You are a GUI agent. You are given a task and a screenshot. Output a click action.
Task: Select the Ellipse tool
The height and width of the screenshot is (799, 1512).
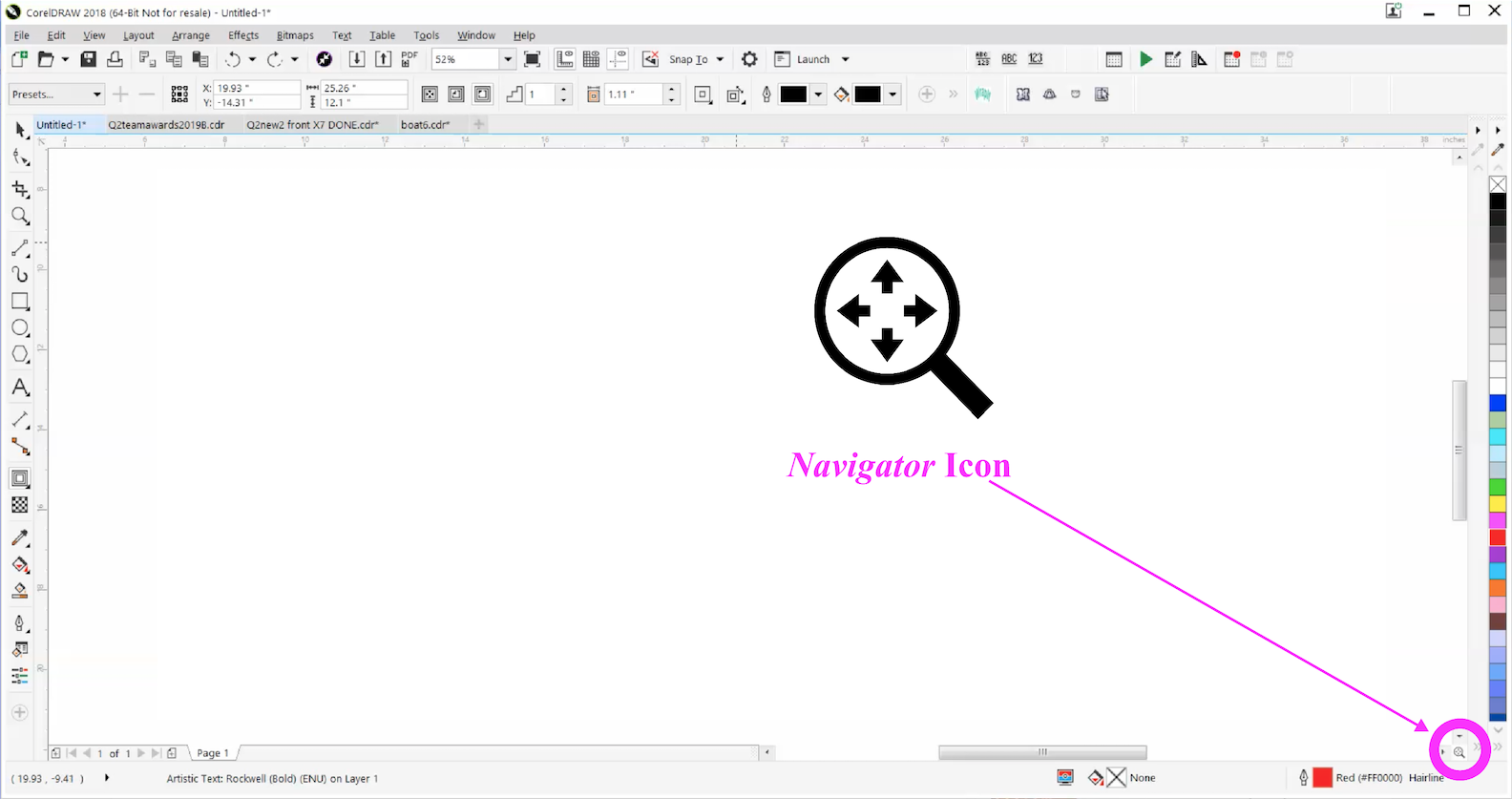click(20, 328)
